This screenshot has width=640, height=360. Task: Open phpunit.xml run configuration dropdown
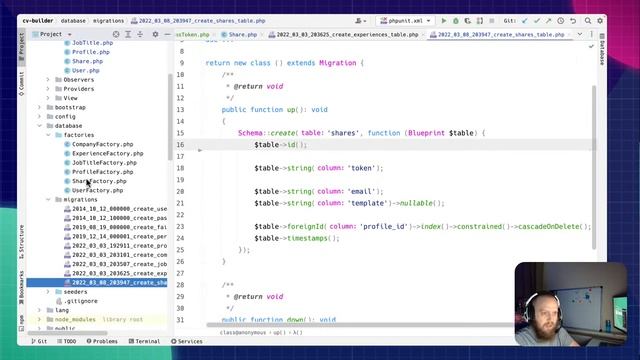pyautogui.click(x=405, y=21)
